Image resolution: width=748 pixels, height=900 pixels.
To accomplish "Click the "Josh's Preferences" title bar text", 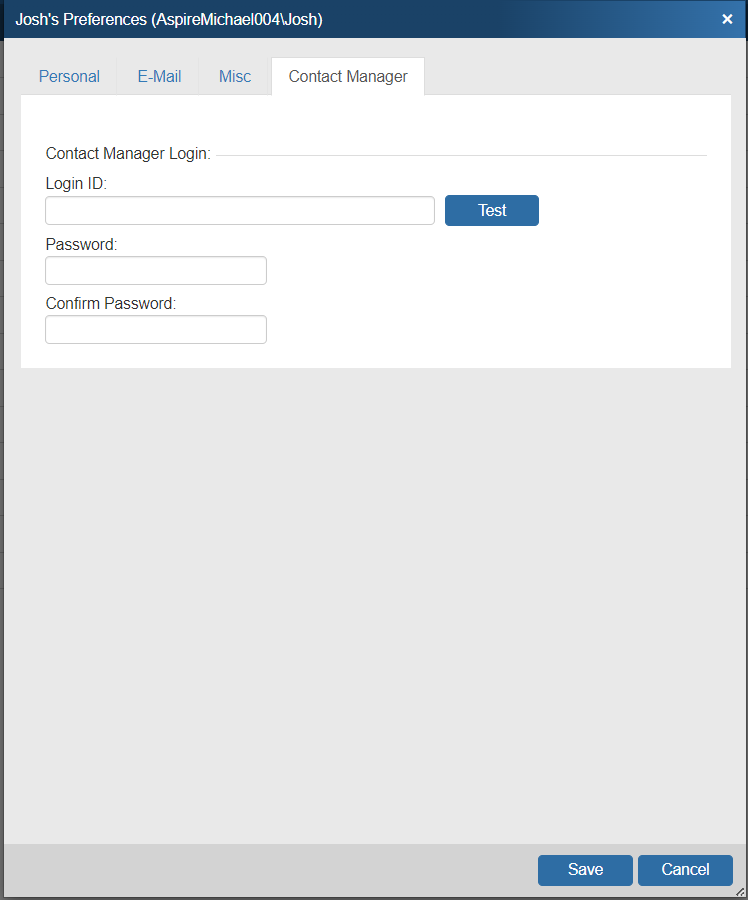I will pyautogui.click(x=168, y=19).
